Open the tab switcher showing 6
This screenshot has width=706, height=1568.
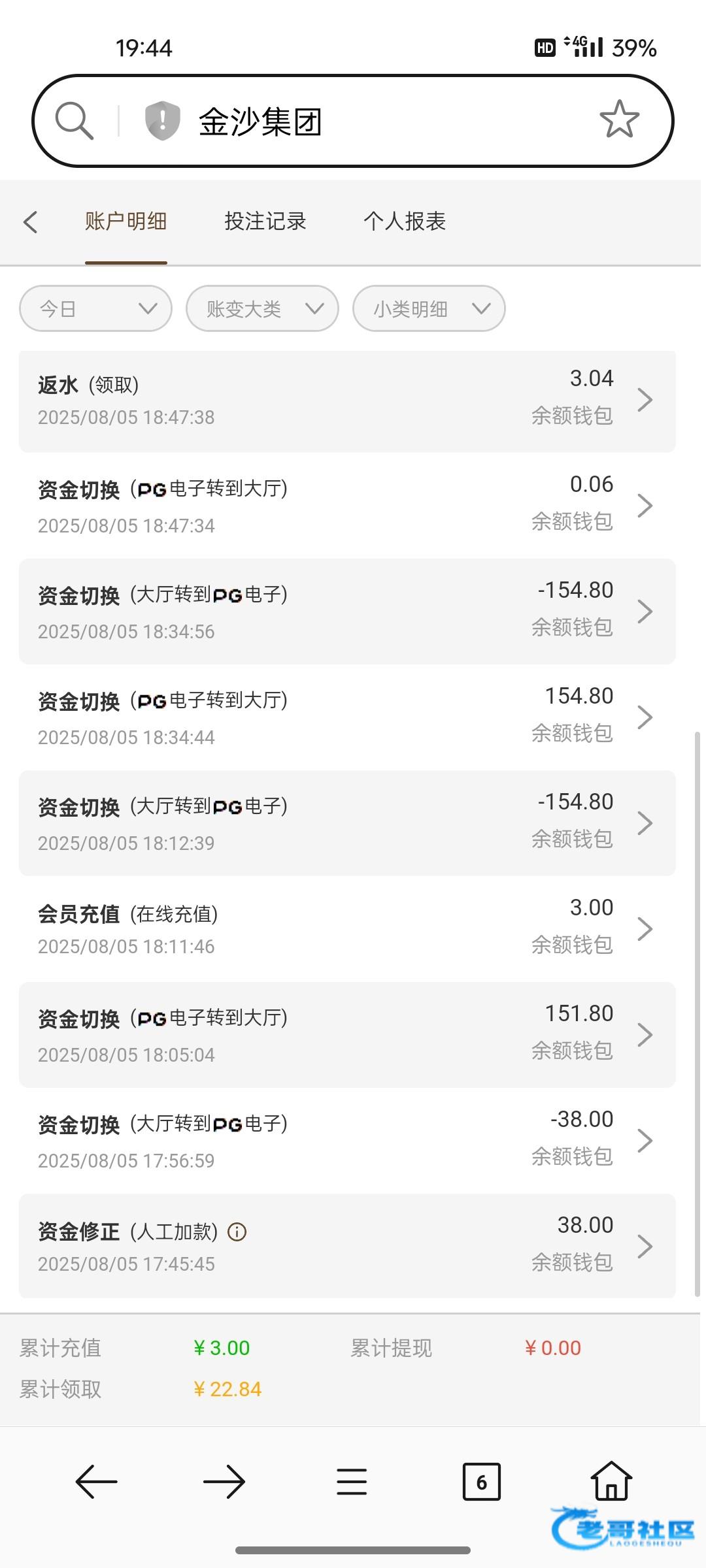[481, 1481]
